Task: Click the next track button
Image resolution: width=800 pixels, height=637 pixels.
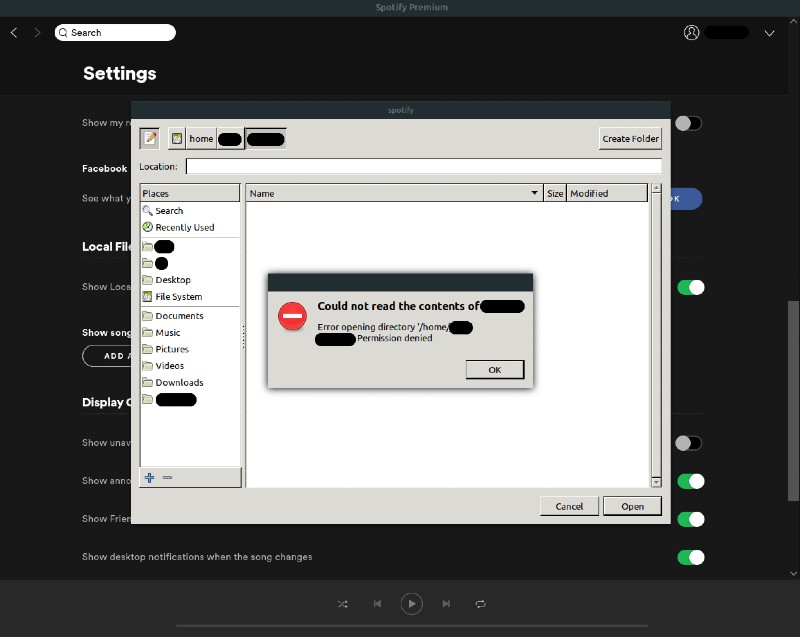Action: pyautogui.click(x=446, y=604)
